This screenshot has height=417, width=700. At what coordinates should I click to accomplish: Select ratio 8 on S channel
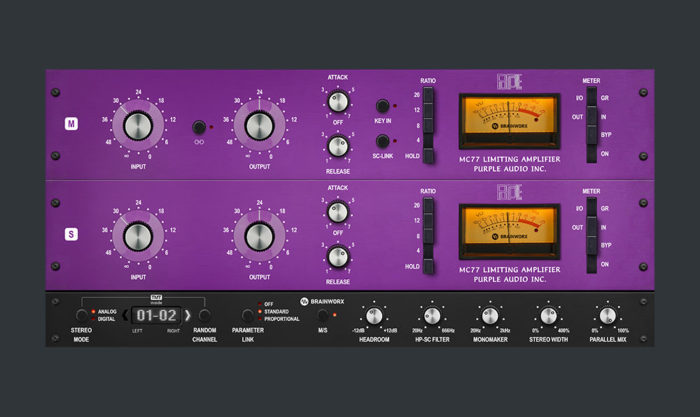tap(428, 236)
